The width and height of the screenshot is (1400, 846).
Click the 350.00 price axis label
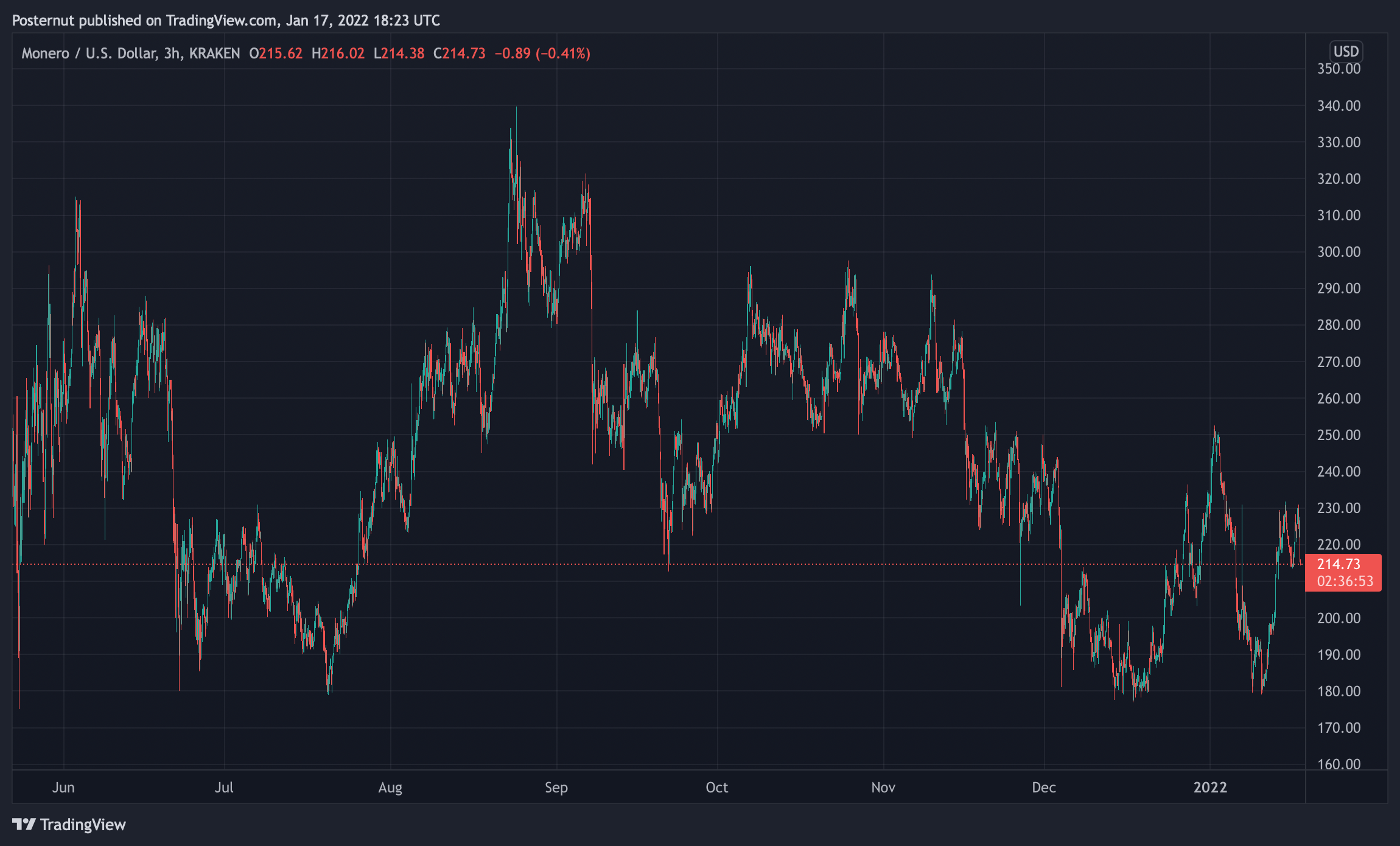pos(1339,69)
